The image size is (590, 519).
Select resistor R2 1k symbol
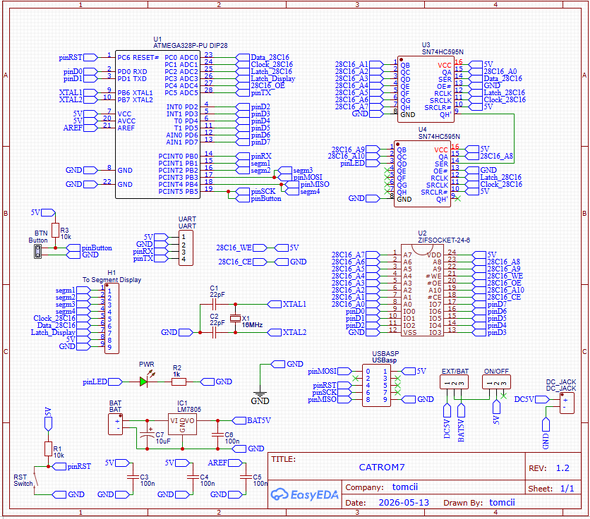pos(179,382)
